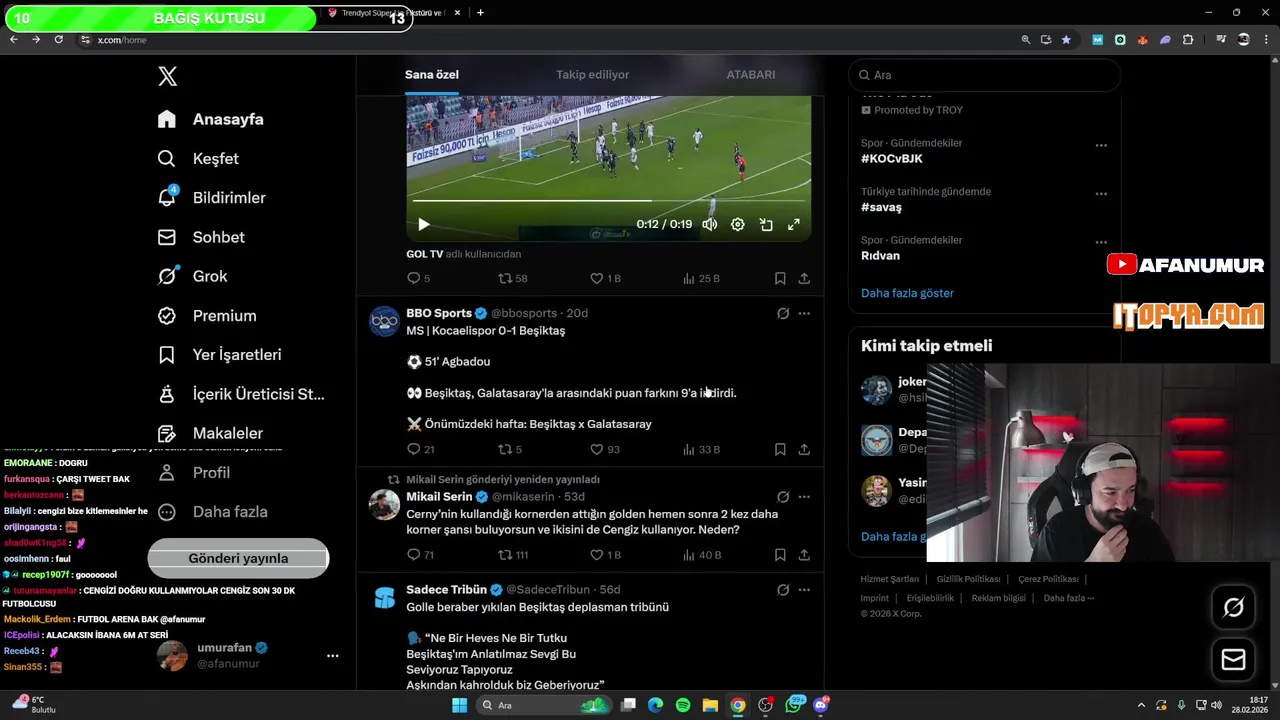Click Gönderi yayınla post button

point(238,558)
